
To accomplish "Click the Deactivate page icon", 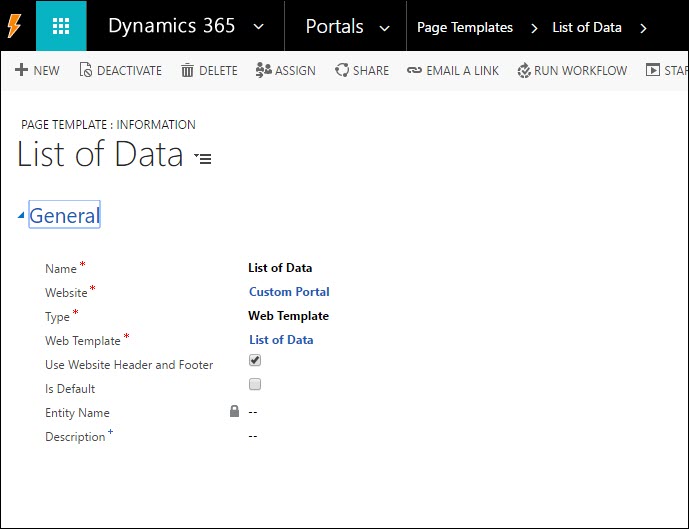I will tap(85, 70).
